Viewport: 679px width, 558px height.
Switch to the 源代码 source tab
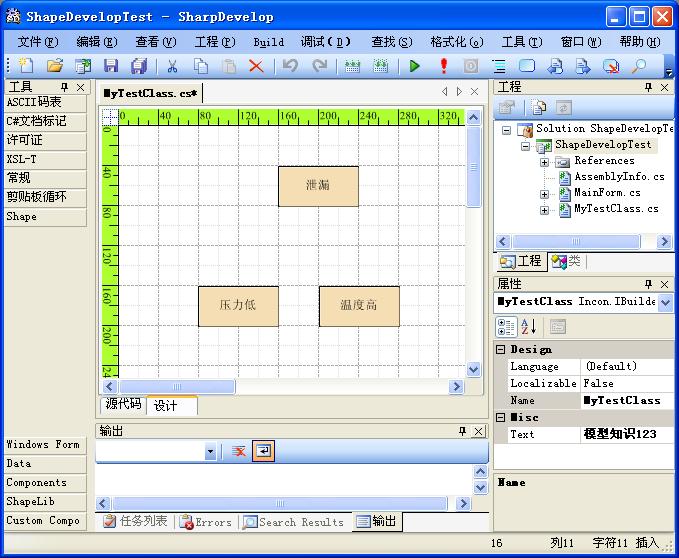pyautogui.click(x=123, y=404)
